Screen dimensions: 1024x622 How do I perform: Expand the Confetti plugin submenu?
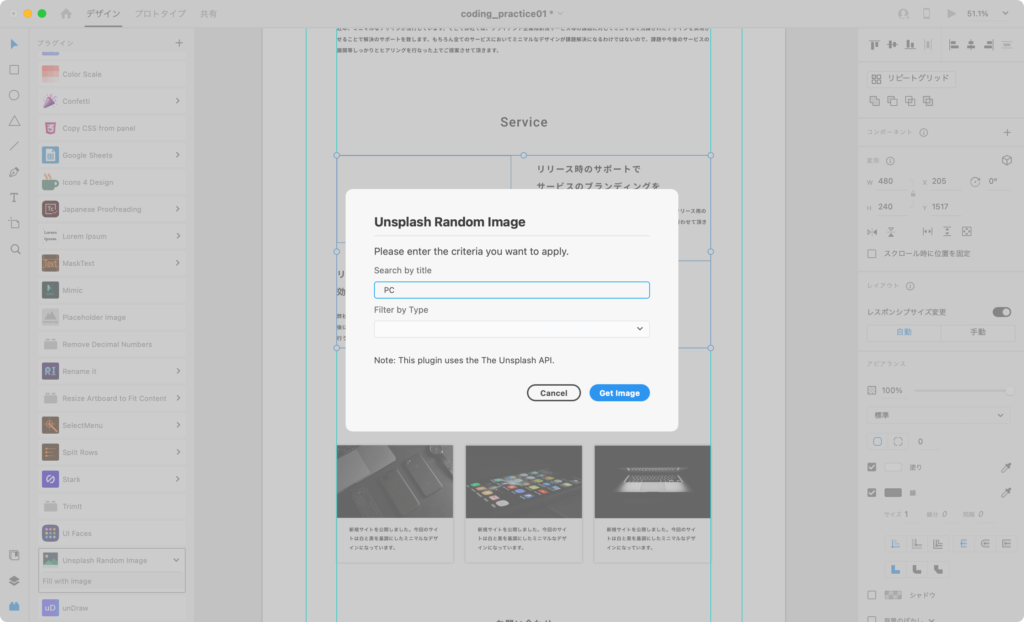[x=178, y=101]
